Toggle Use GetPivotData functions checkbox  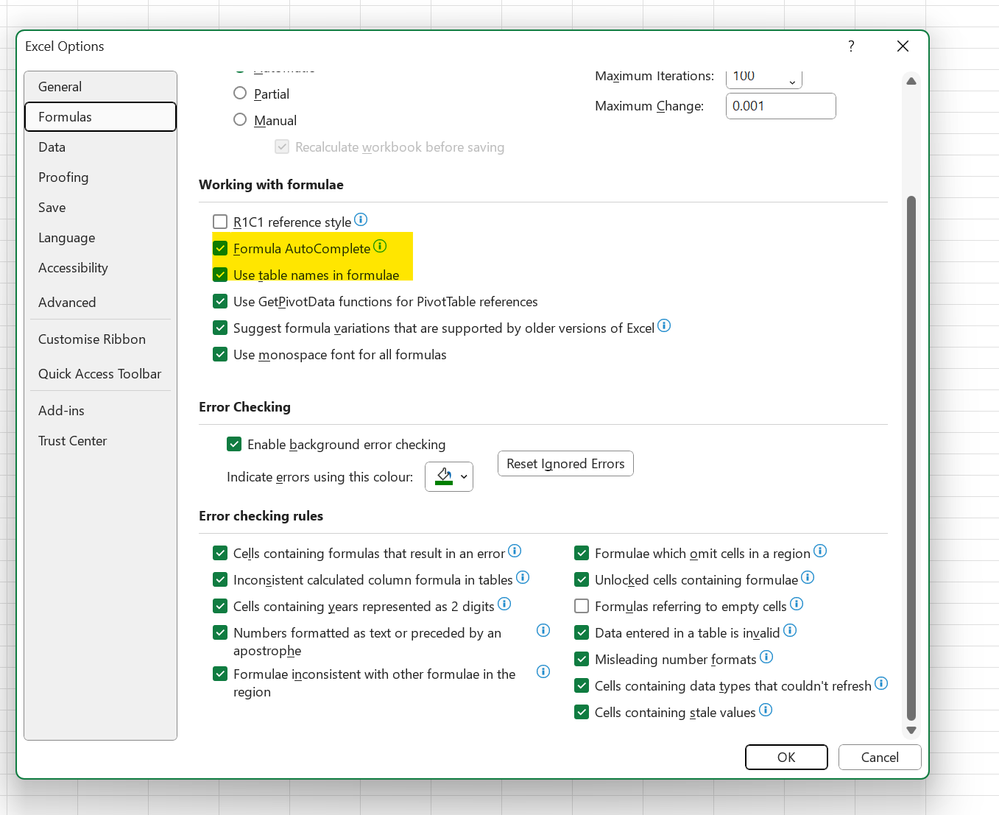(x=220, y=301)
